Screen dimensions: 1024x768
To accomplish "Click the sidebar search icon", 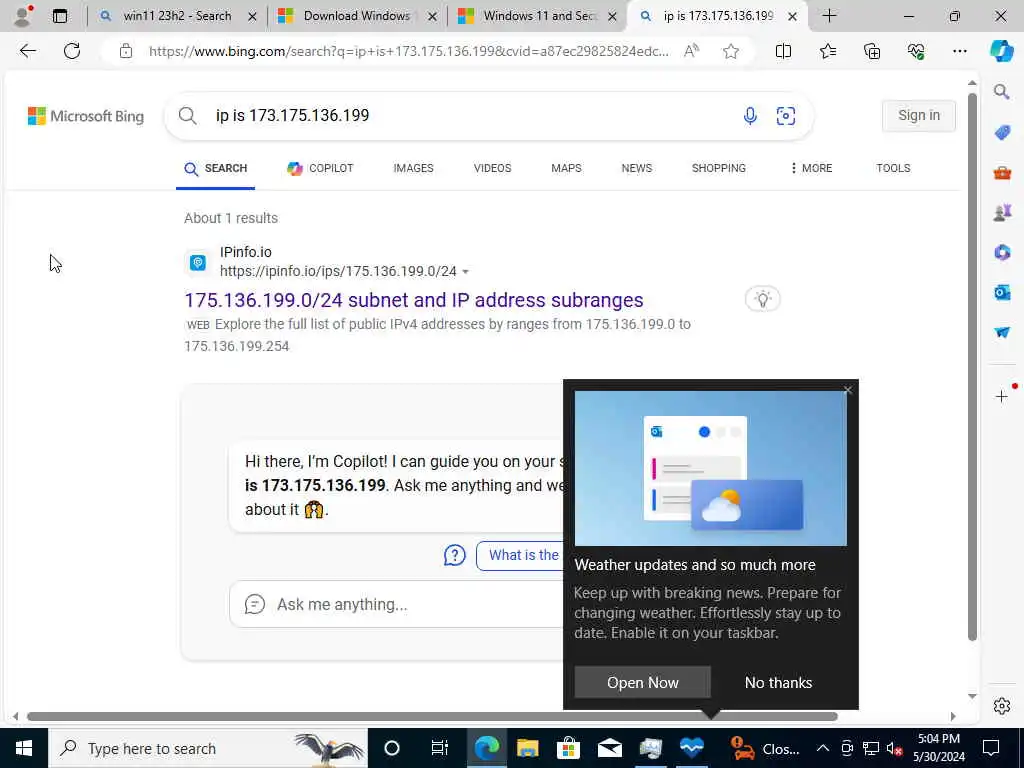I will coord(1002,92).
